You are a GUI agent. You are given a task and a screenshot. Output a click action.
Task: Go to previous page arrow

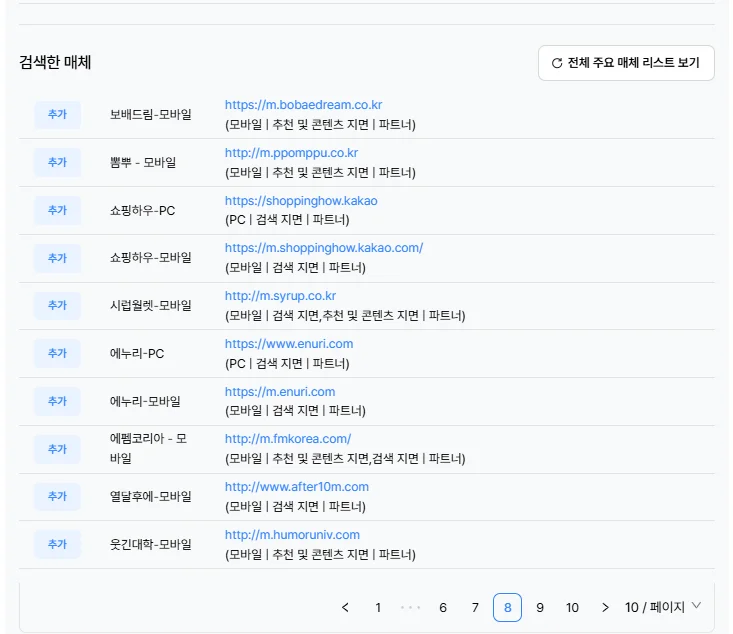coord(345,607)
